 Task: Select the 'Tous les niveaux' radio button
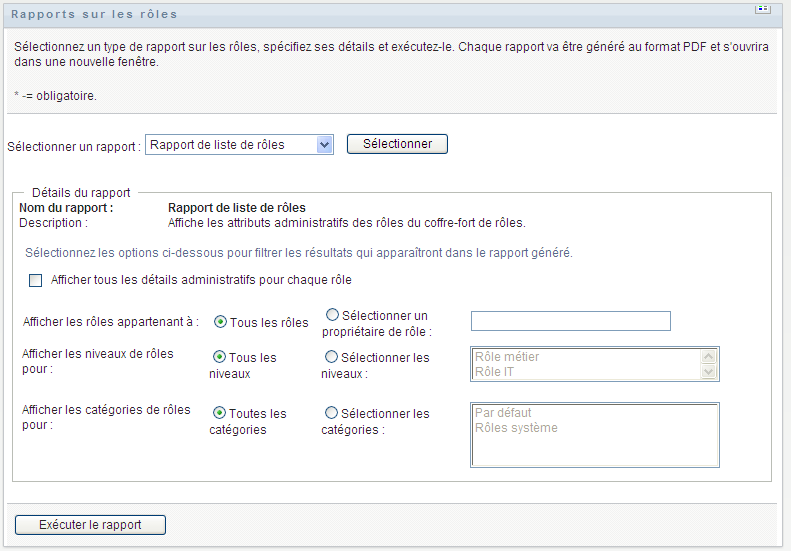coord(219,356)
